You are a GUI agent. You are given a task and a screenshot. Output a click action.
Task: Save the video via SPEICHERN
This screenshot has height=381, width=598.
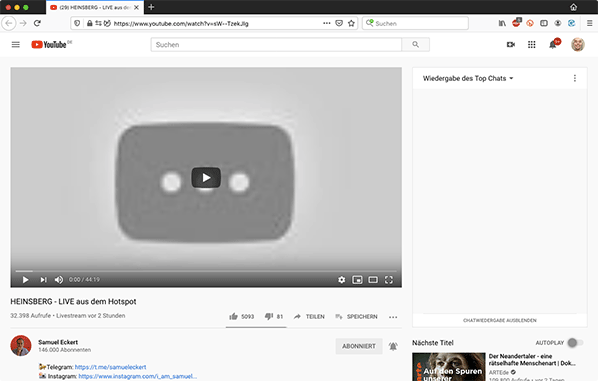tap(356, 317)
